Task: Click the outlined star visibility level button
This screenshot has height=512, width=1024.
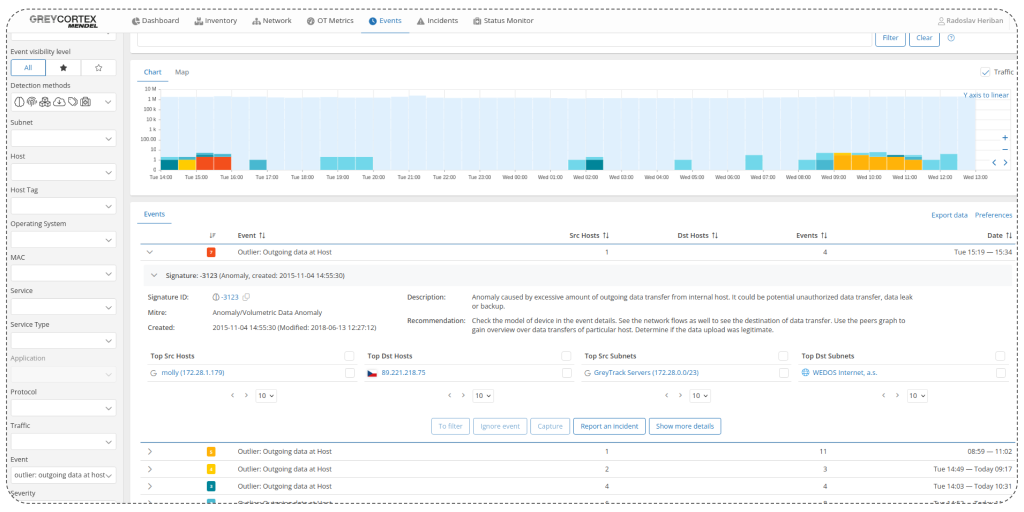Action: 98,68
